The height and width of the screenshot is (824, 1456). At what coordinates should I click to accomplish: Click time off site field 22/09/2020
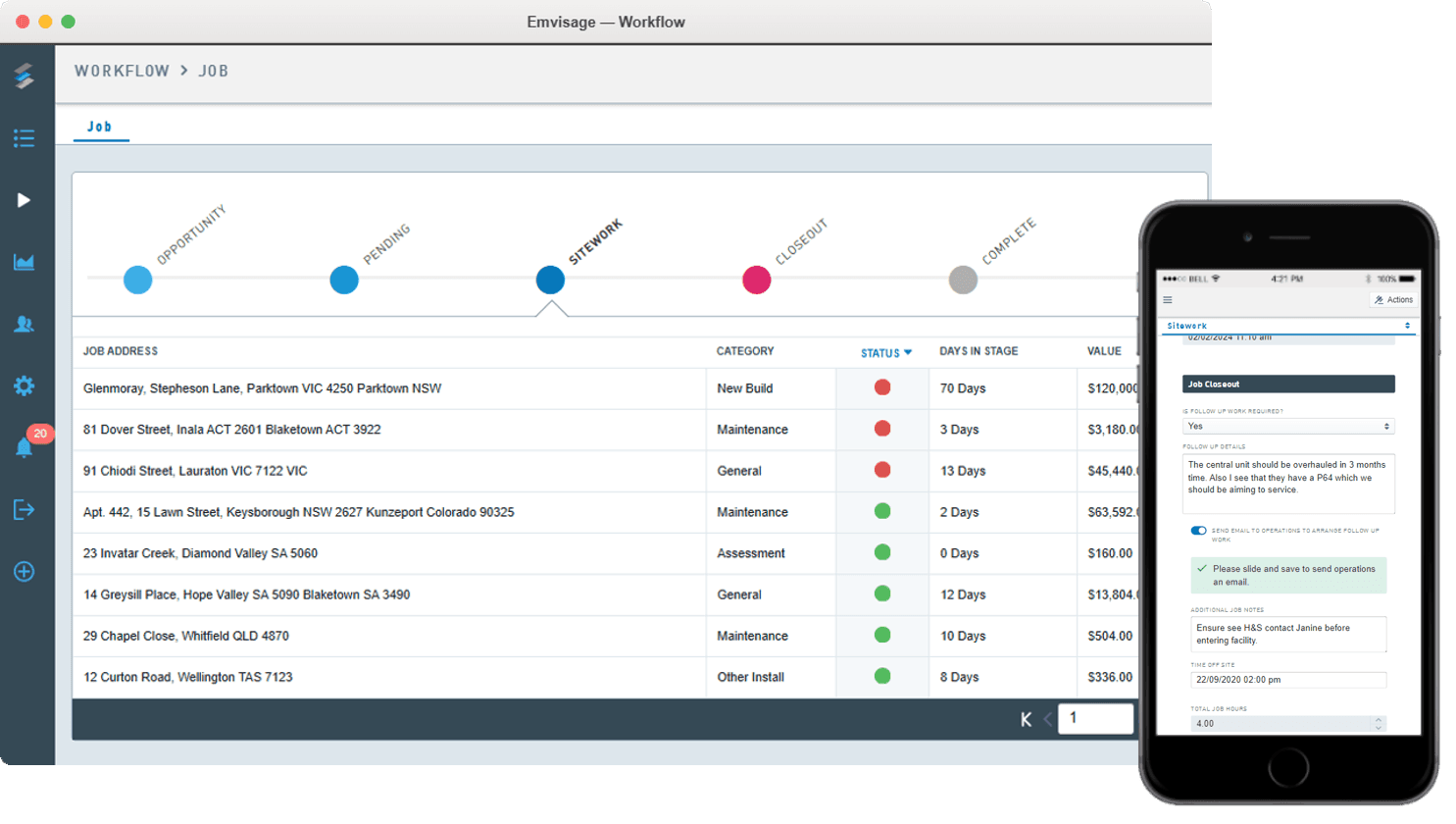pos(1288,680)
